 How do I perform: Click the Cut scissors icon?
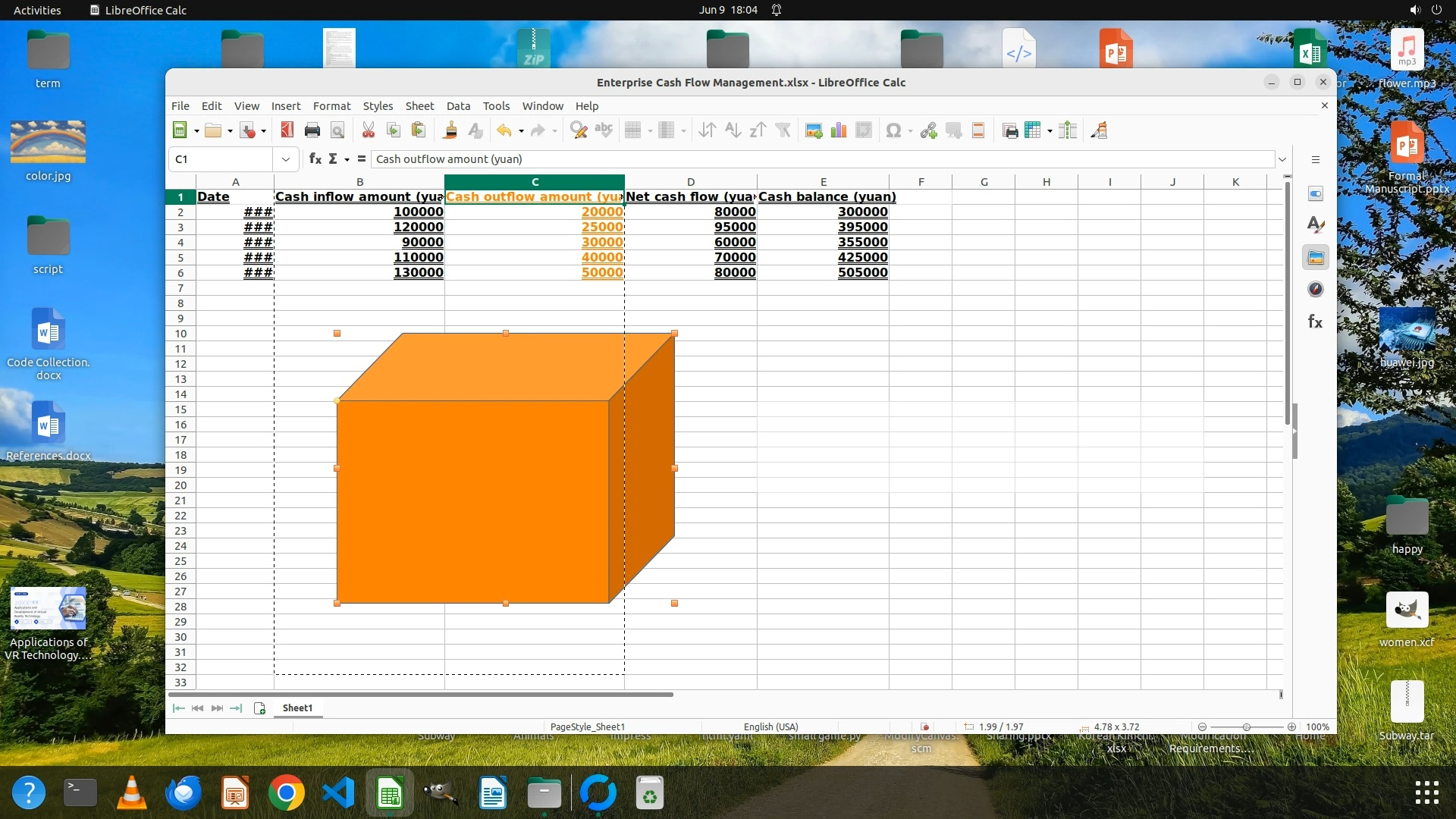coord(369,130)
